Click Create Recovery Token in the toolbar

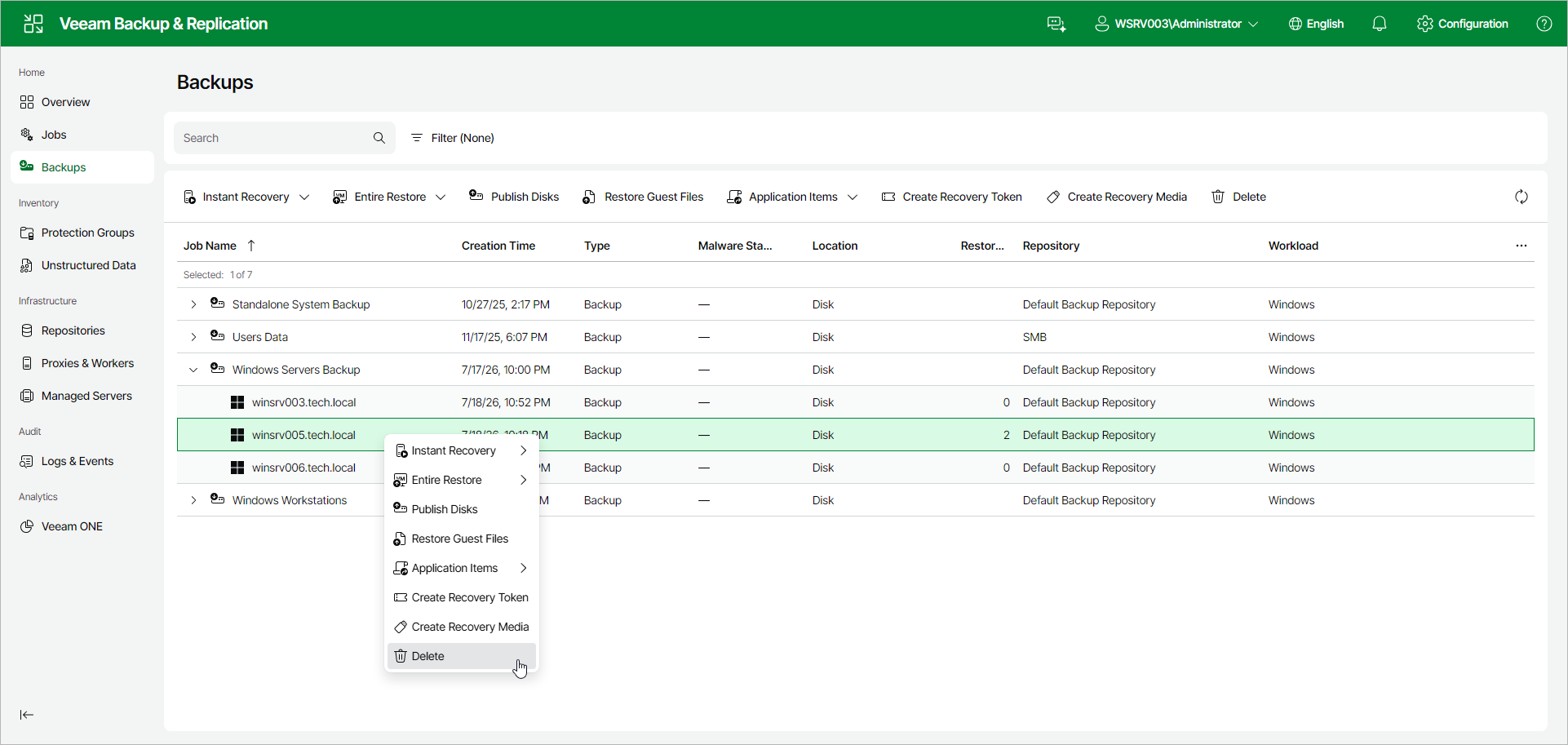tap(951, 197)
